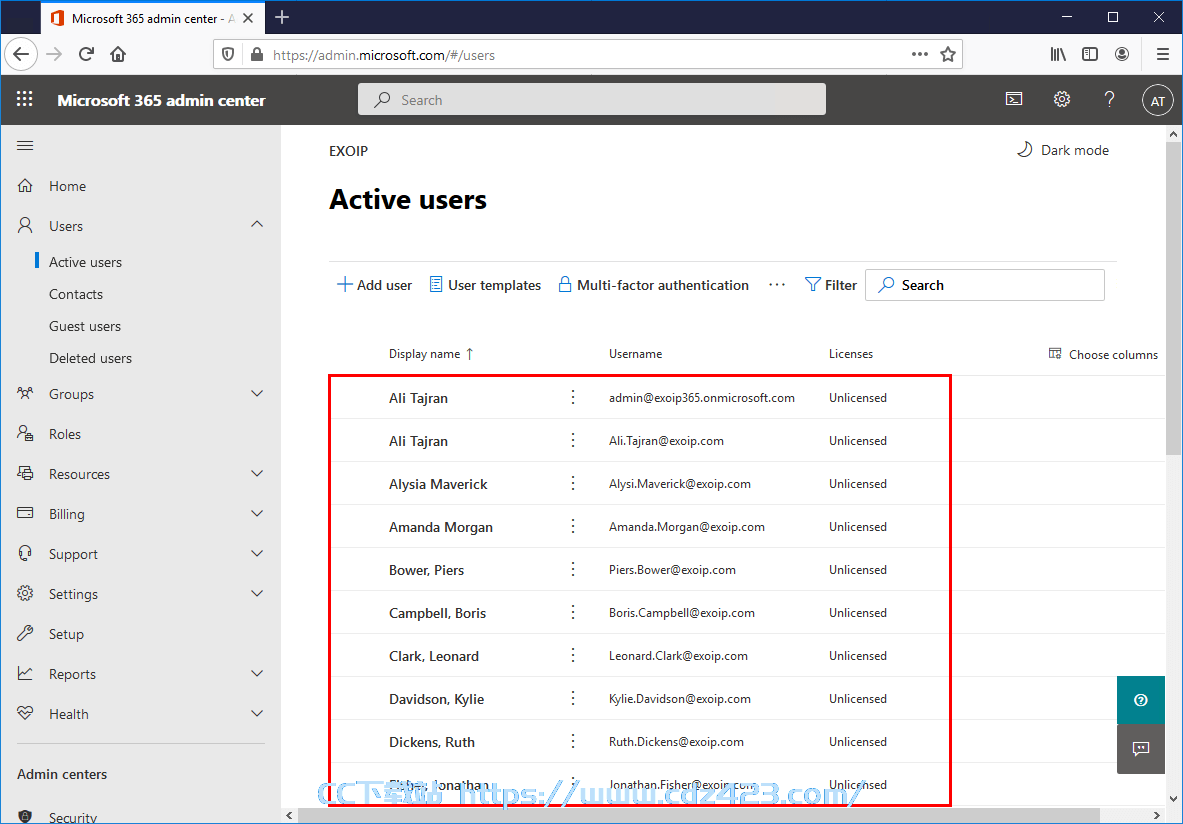The image size is (1183, 824).
Task: Click Choose columns
Action: 1103,354
